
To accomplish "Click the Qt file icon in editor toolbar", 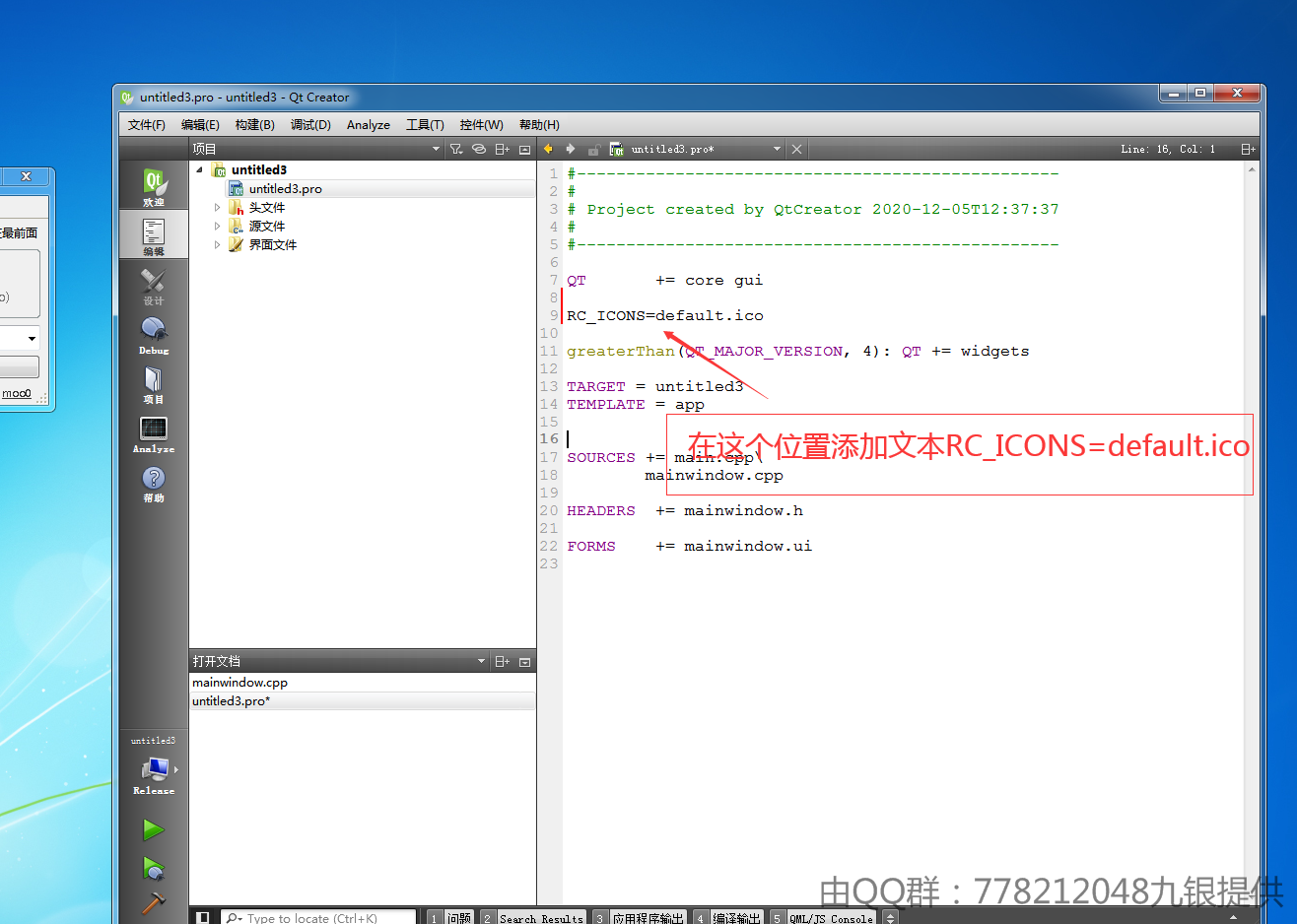I will tap(617, 149).
